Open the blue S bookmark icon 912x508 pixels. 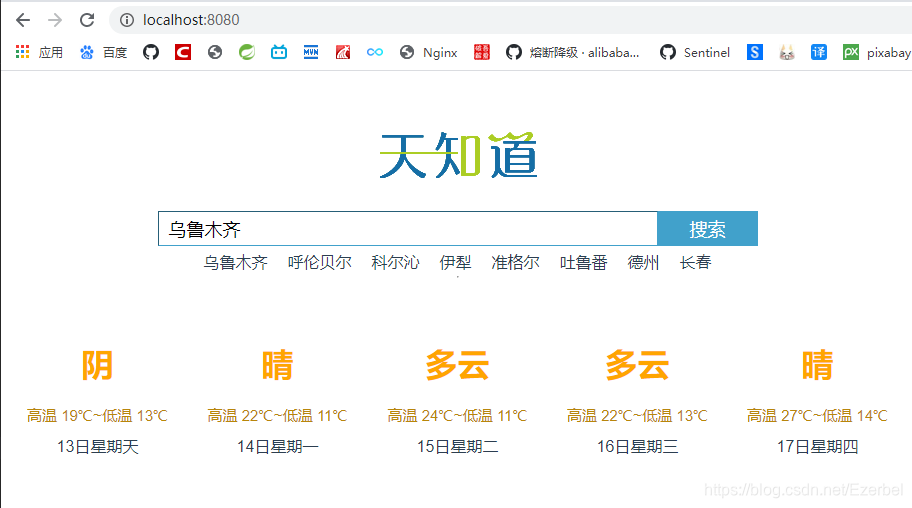click(754, 52)
